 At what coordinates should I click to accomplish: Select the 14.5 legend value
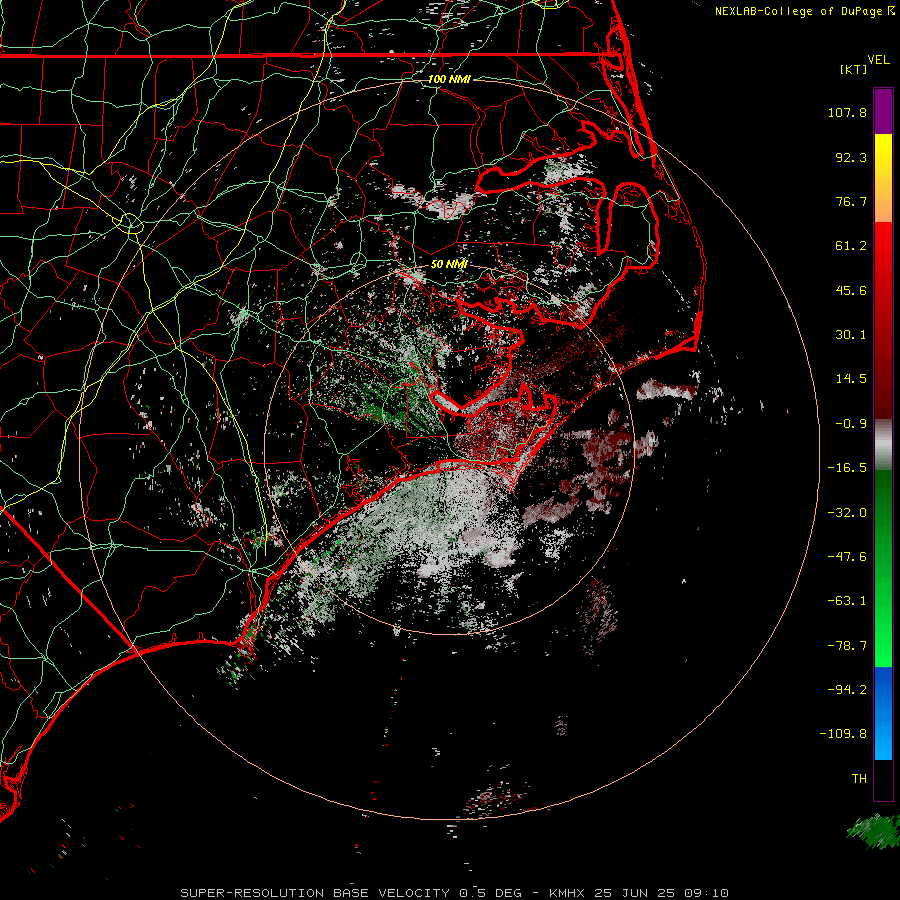[851, 379]
